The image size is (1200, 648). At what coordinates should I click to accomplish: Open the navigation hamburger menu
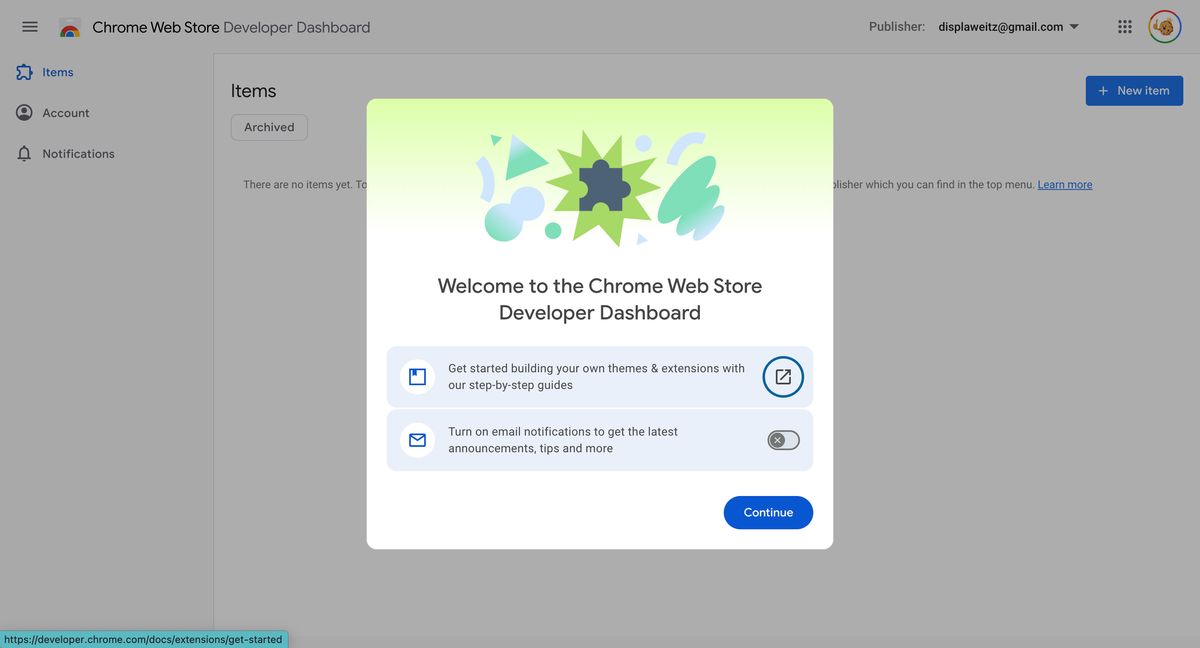[29, 26]
